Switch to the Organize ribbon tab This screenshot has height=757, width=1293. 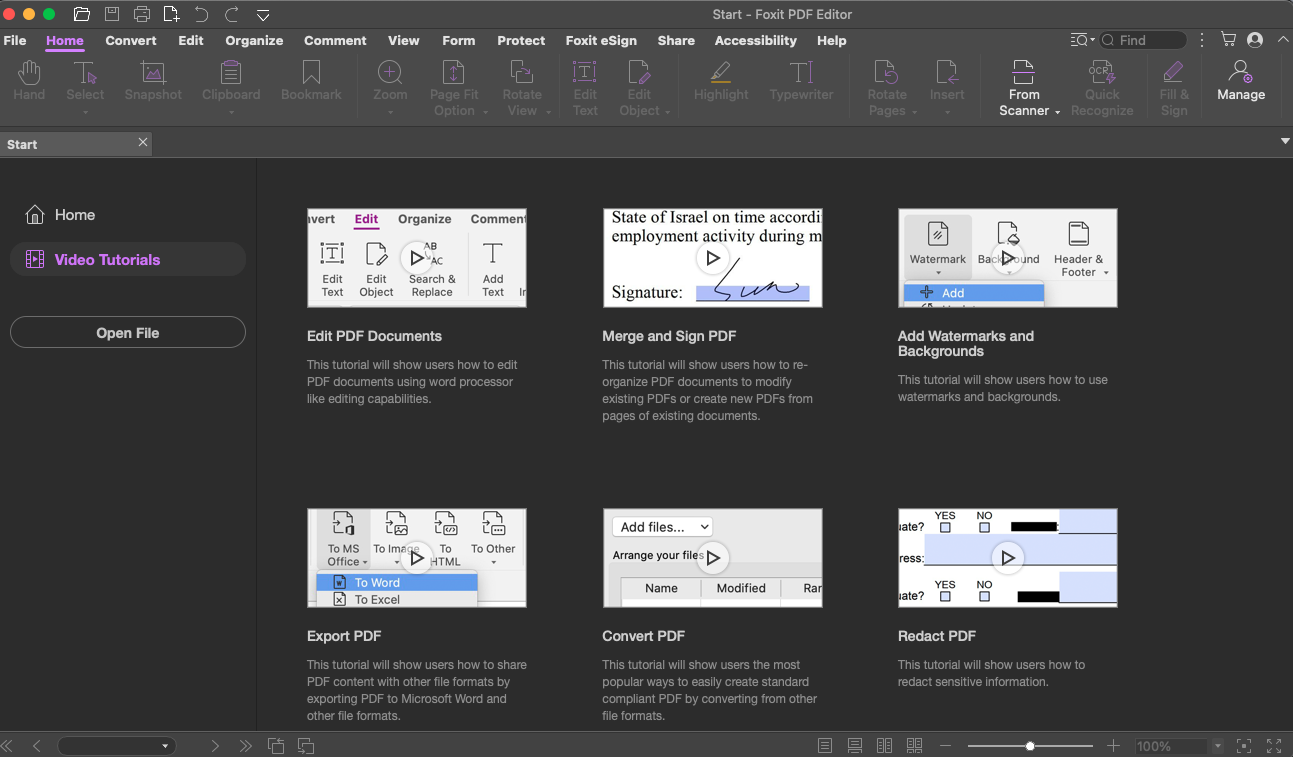tap(254, 40)
